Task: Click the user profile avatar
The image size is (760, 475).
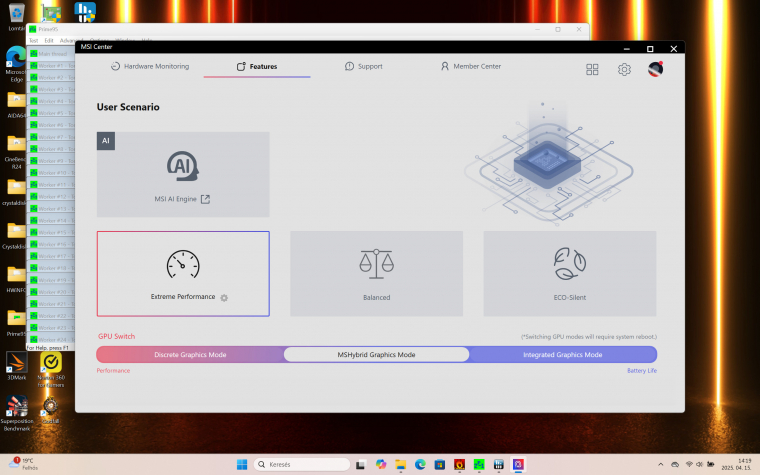Action: pos(655,69)
